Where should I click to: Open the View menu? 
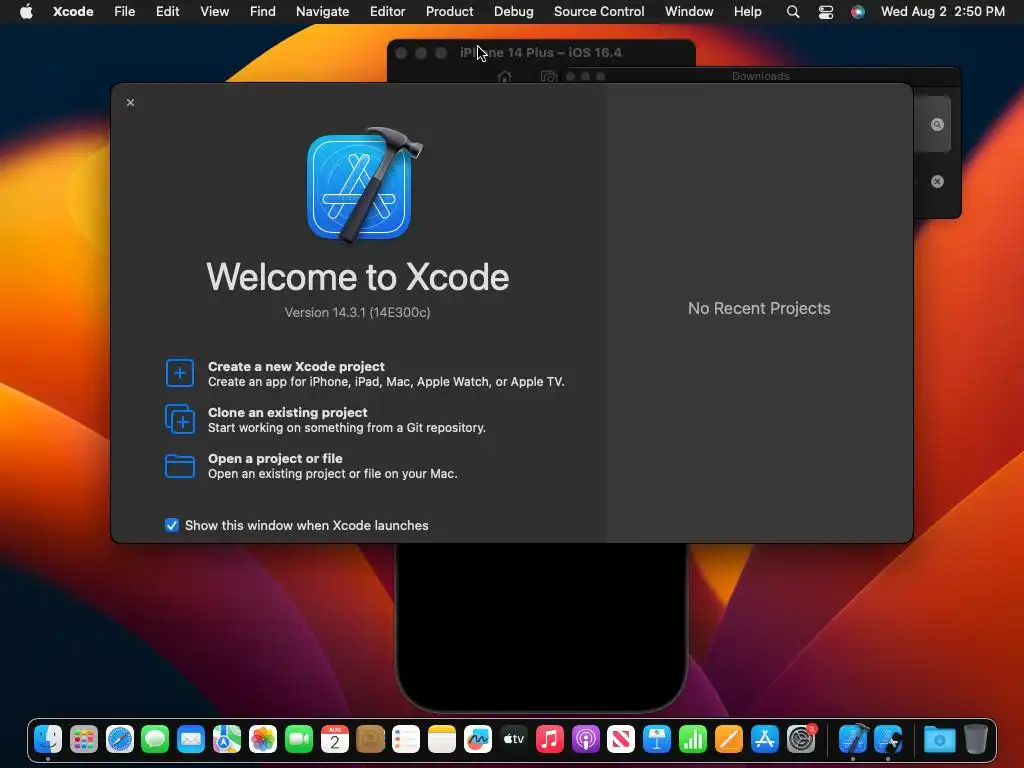click(214, 12)
